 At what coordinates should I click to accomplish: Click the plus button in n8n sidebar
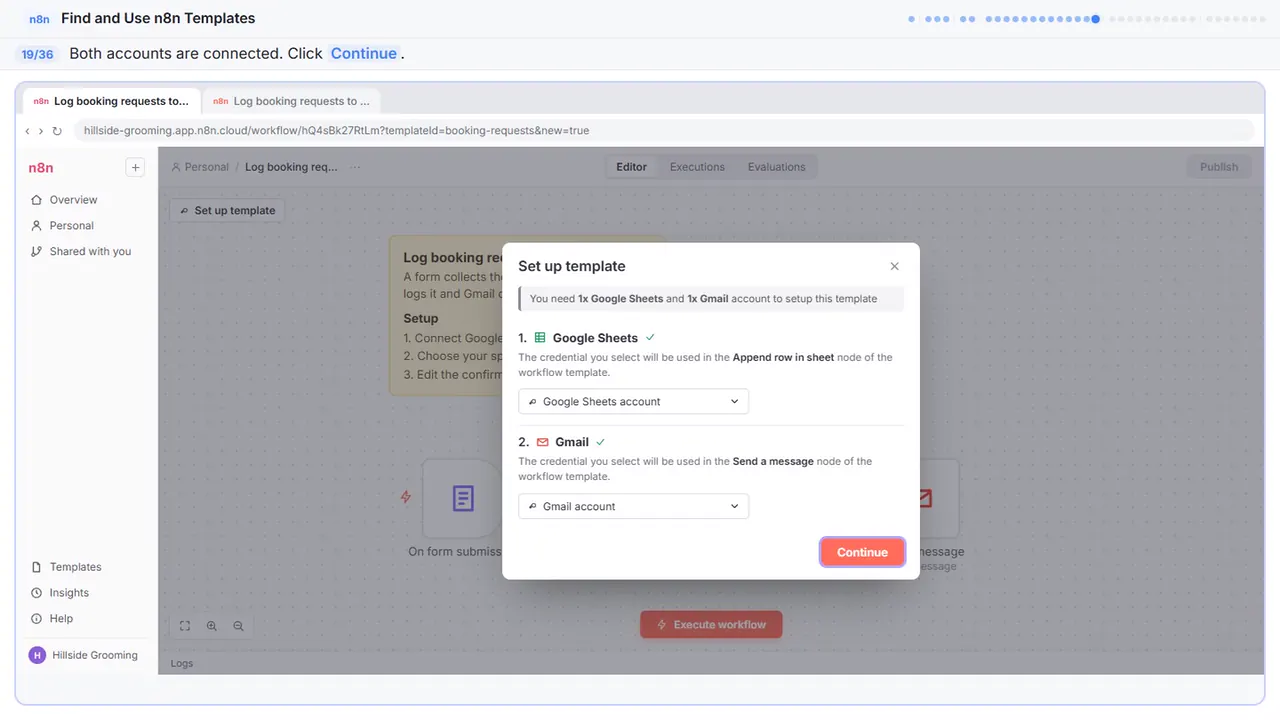point(135,168)
